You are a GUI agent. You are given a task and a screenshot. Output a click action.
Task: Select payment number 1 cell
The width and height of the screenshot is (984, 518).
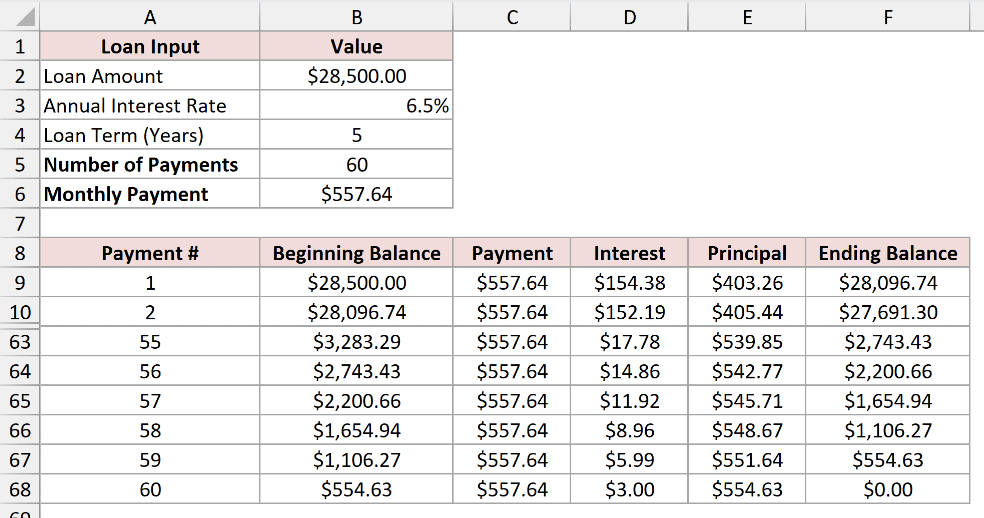150,283
